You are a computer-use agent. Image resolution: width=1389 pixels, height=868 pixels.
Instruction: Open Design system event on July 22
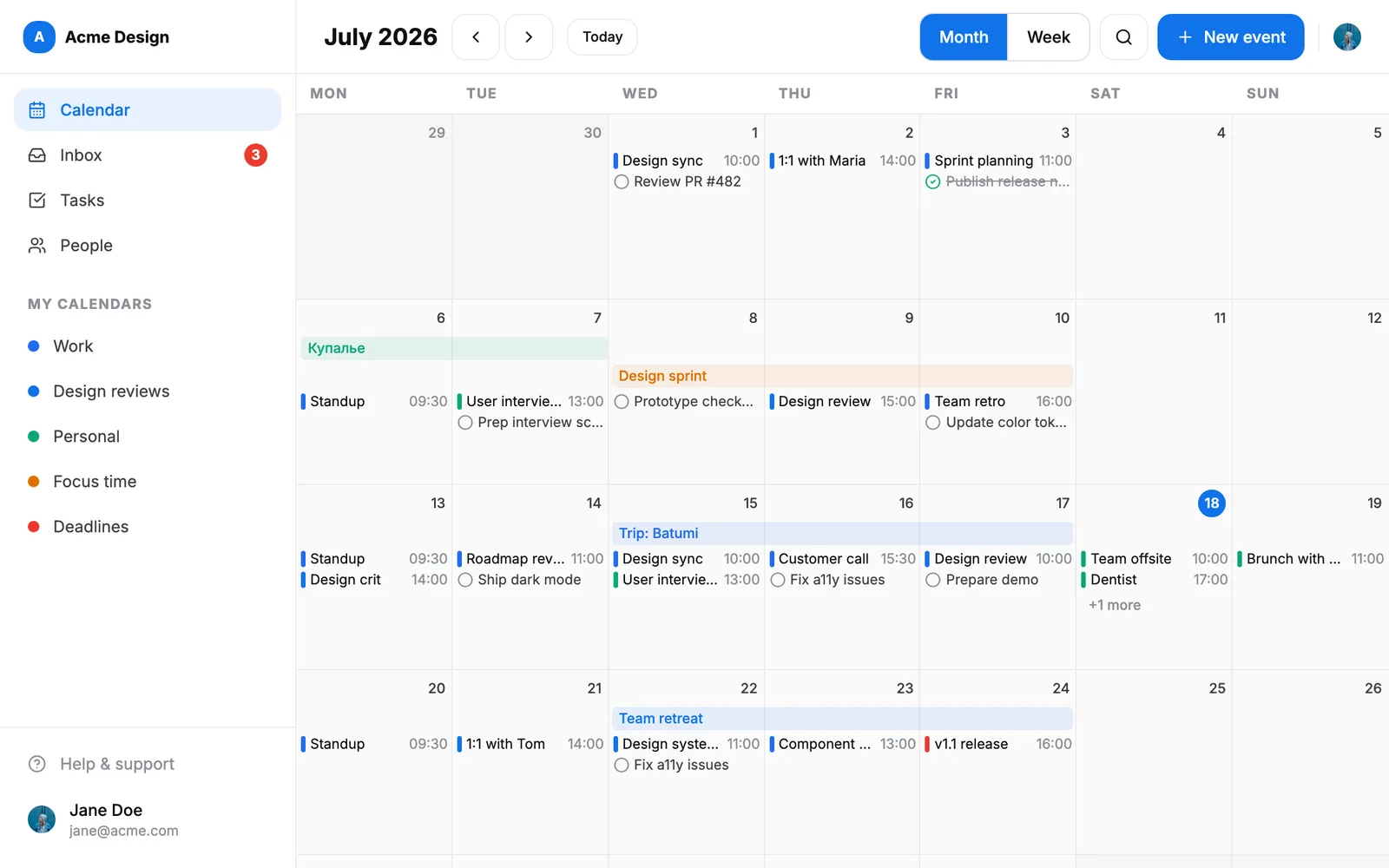[x=686, y=744]
